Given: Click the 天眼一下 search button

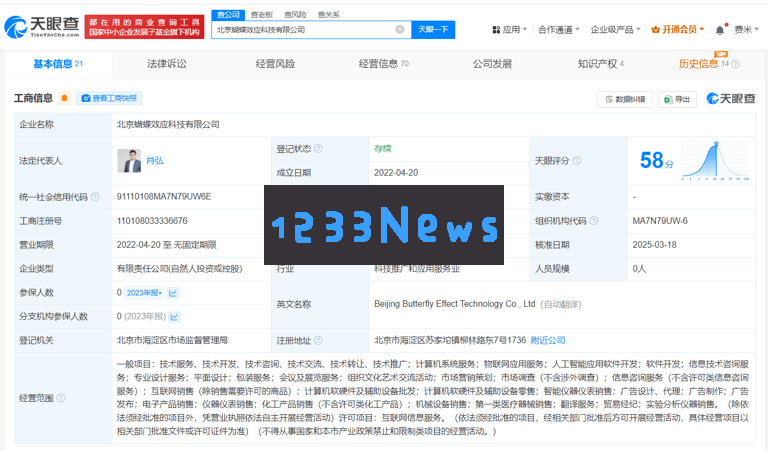Looking at the screenshot, I should [x=433, y=29].
